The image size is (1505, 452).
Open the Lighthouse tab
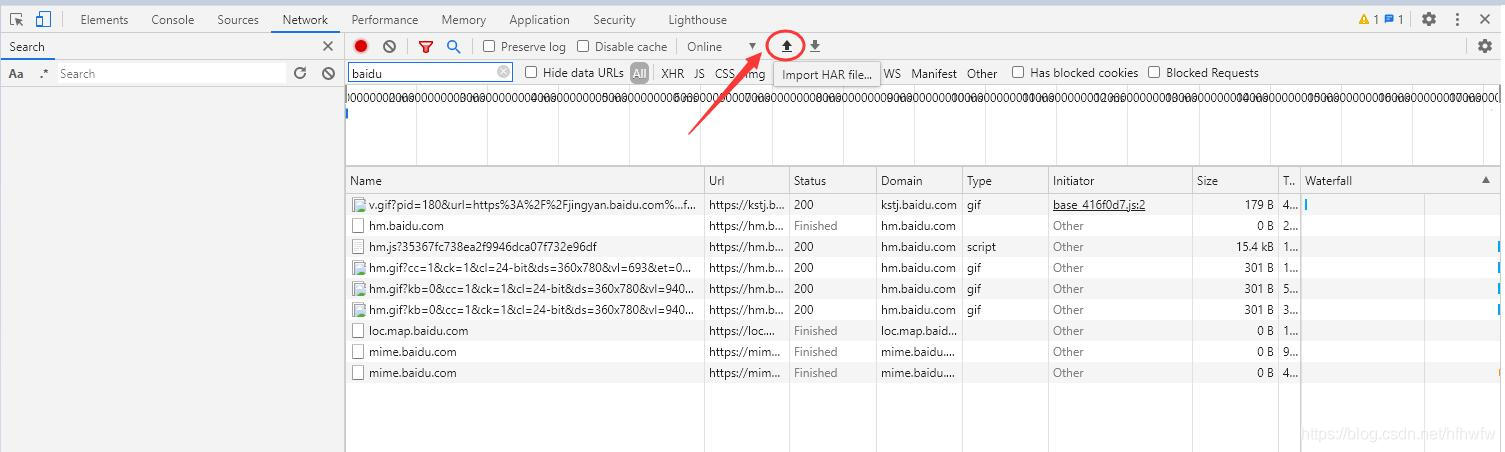(x=697, y=19)
